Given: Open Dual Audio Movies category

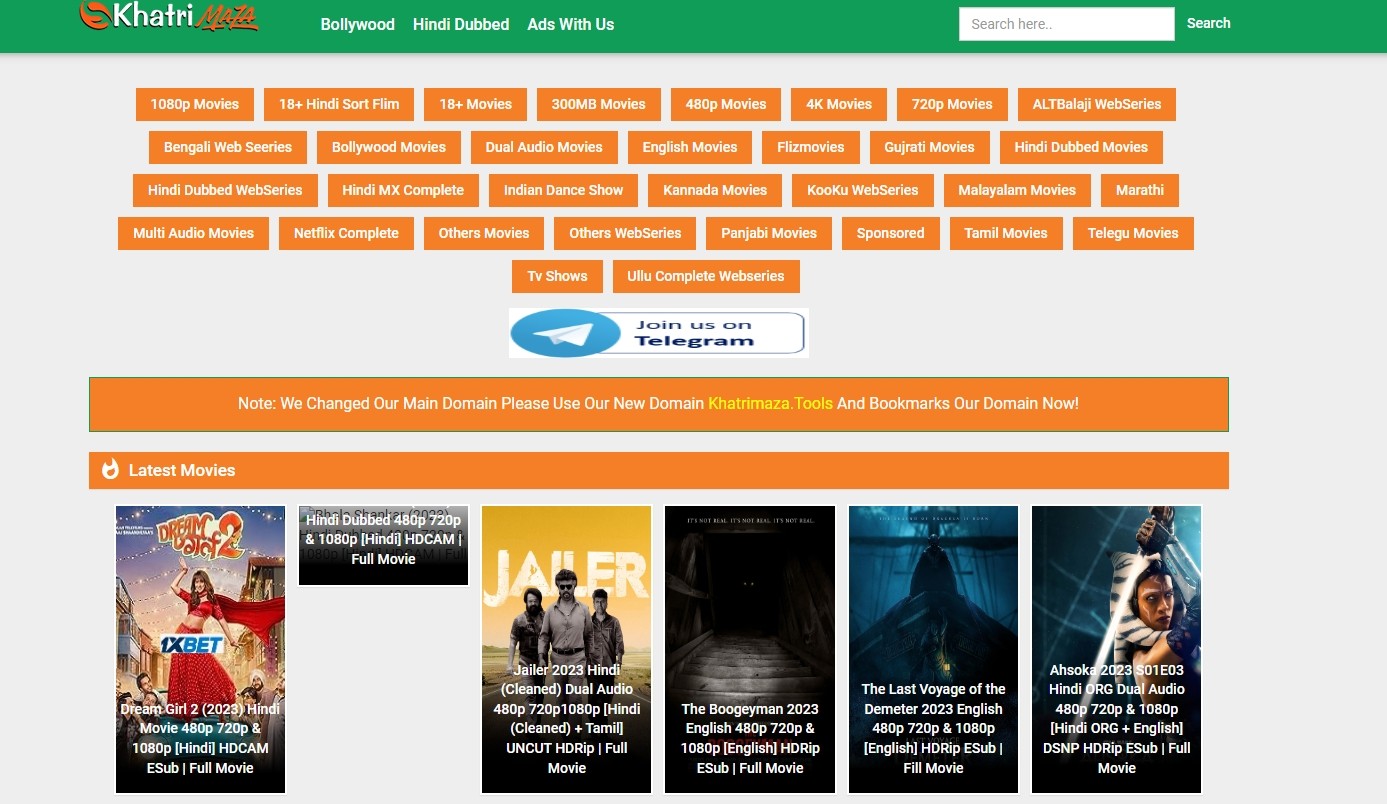Looking at the screenshot, I should pos(544,147).
